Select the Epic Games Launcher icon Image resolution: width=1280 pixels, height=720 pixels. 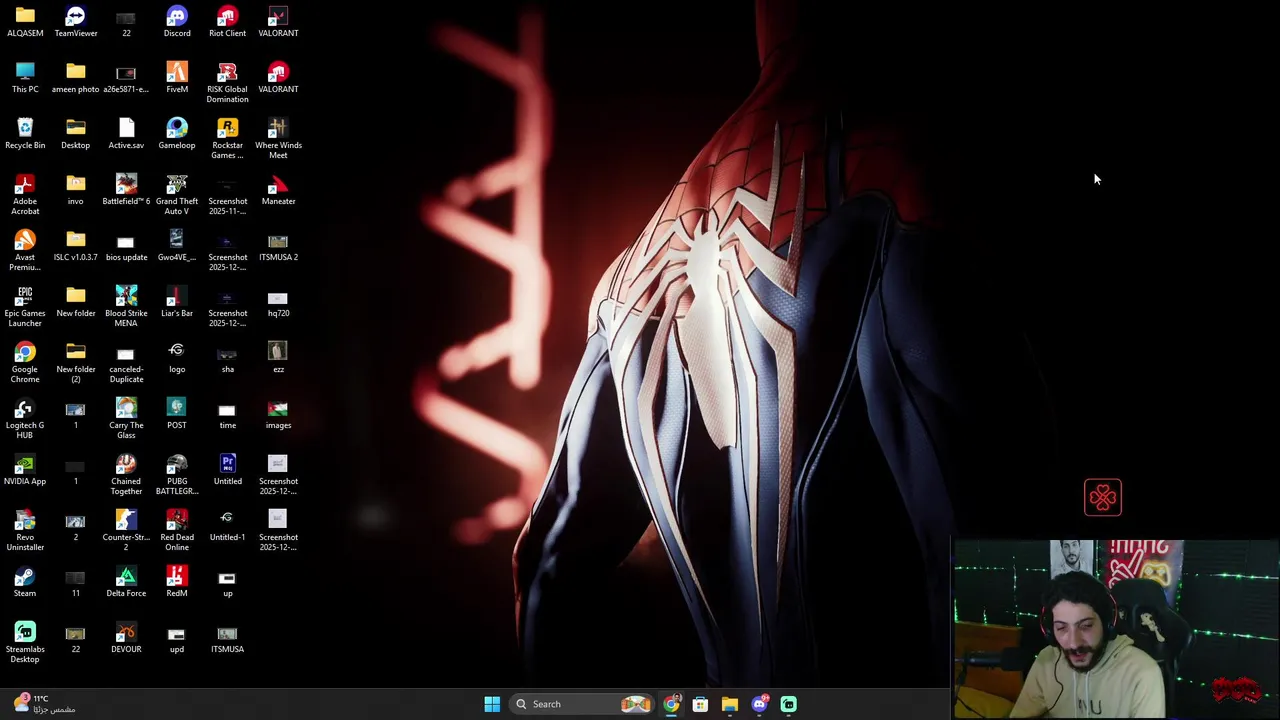tap(25, 307)
